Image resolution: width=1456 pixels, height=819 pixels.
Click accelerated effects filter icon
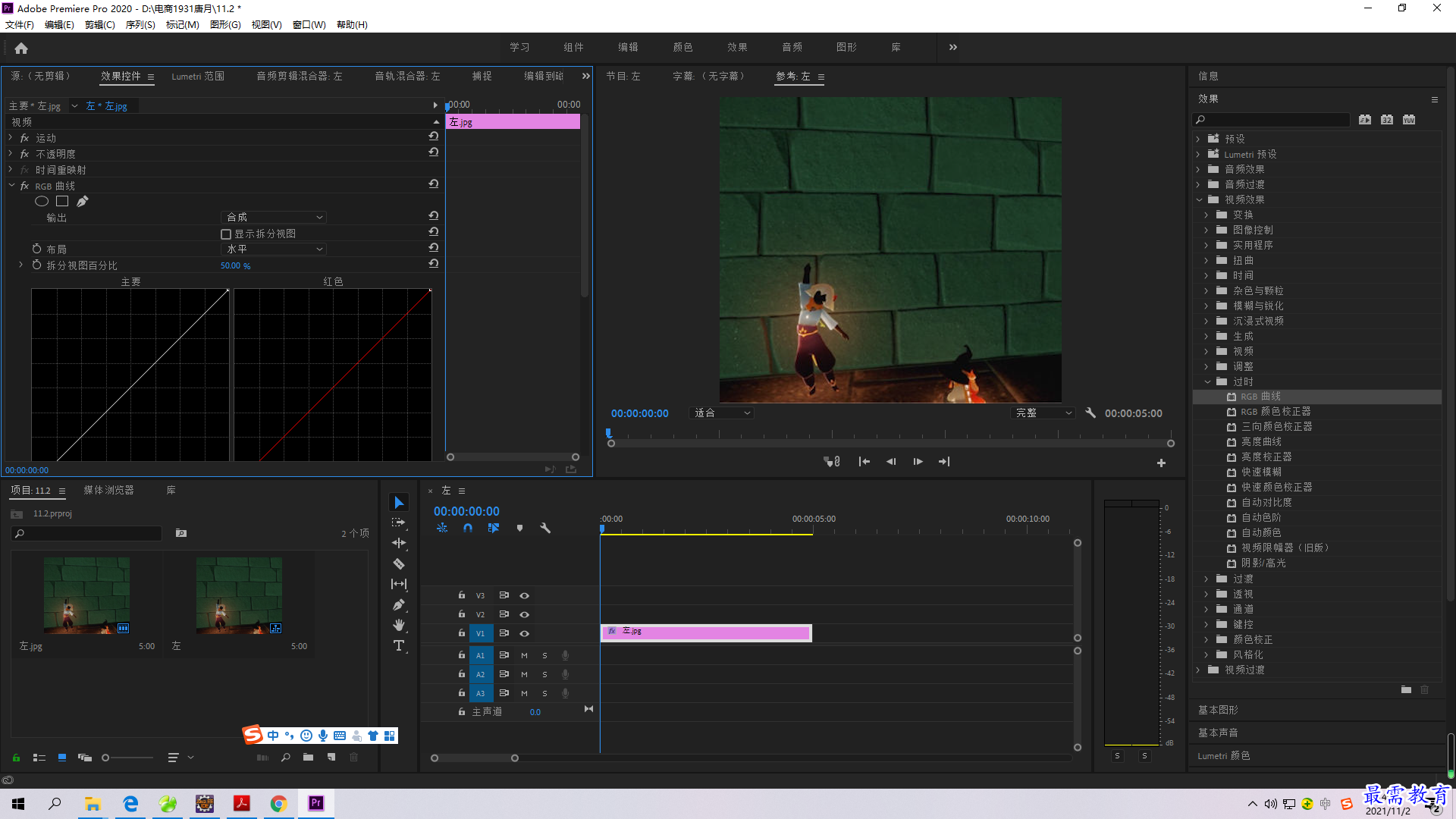pos(1365,120)
